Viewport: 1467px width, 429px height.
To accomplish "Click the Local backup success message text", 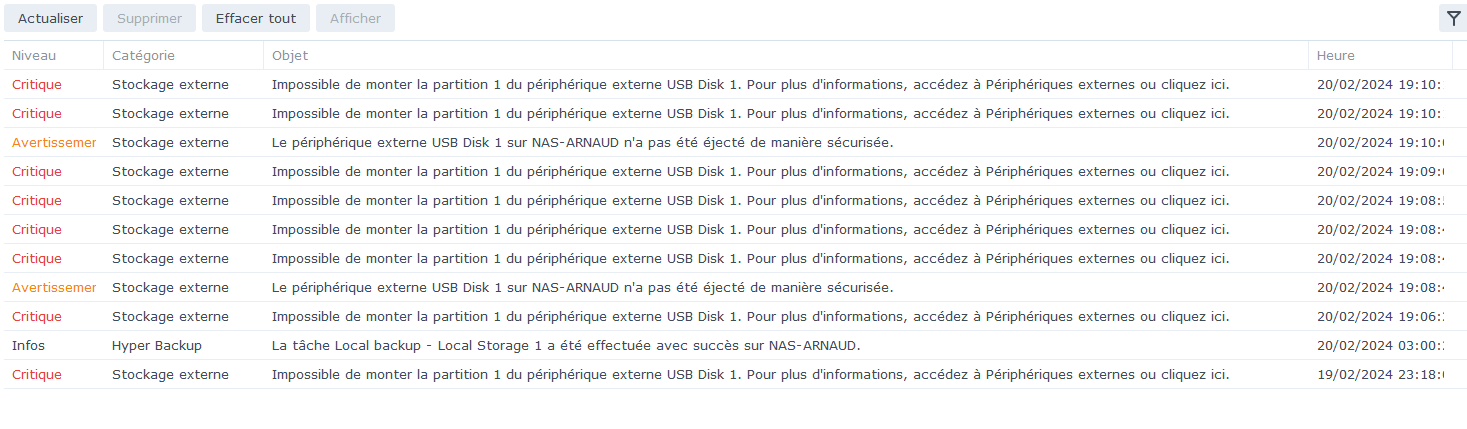I will [566, 346].
